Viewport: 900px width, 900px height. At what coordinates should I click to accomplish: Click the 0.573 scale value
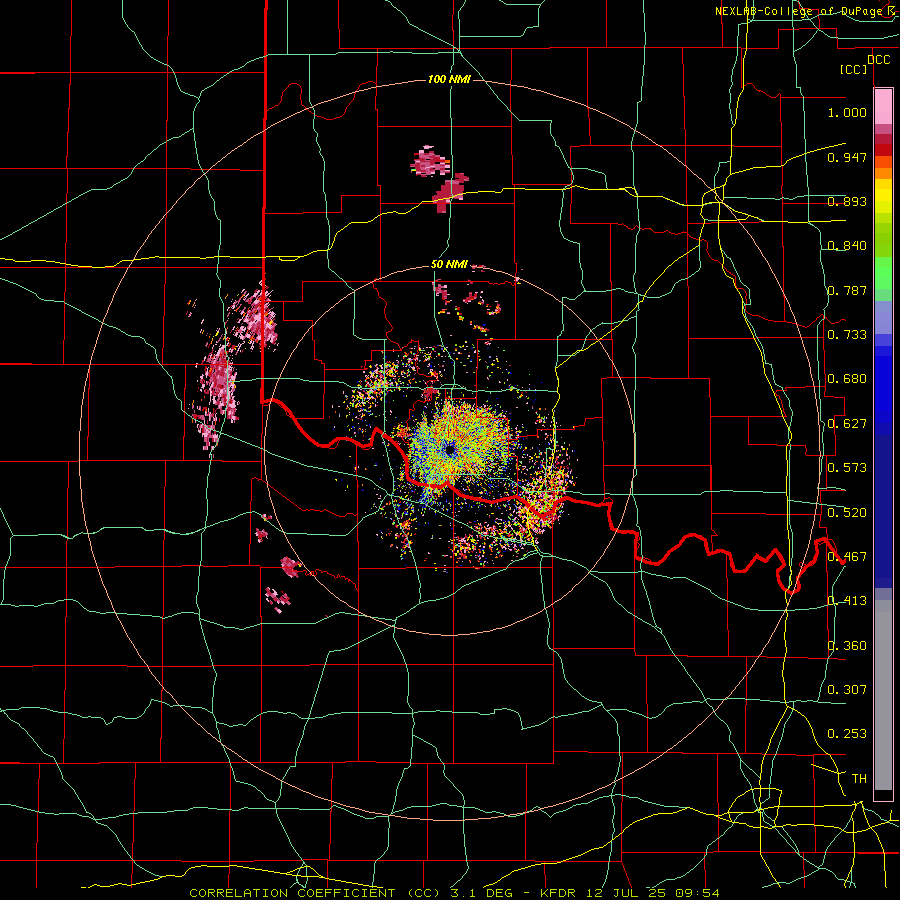pyautogui.click(x=847, y=468)
